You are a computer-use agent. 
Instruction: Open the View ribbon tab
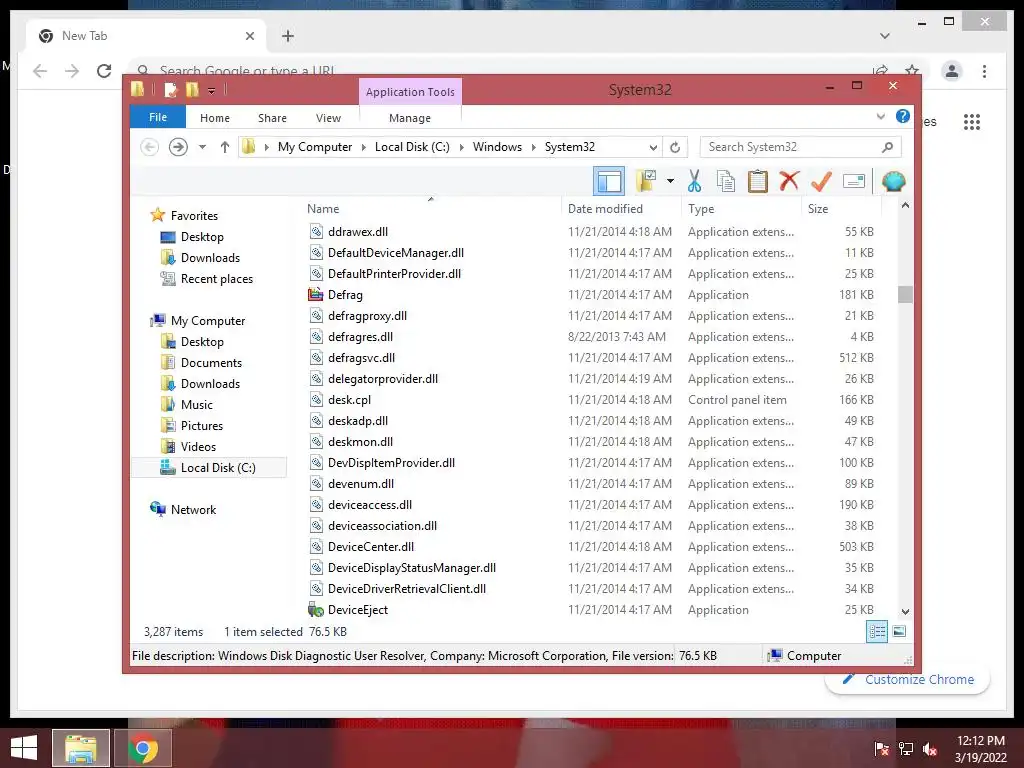pyautogui.click(x=328, y=118)
